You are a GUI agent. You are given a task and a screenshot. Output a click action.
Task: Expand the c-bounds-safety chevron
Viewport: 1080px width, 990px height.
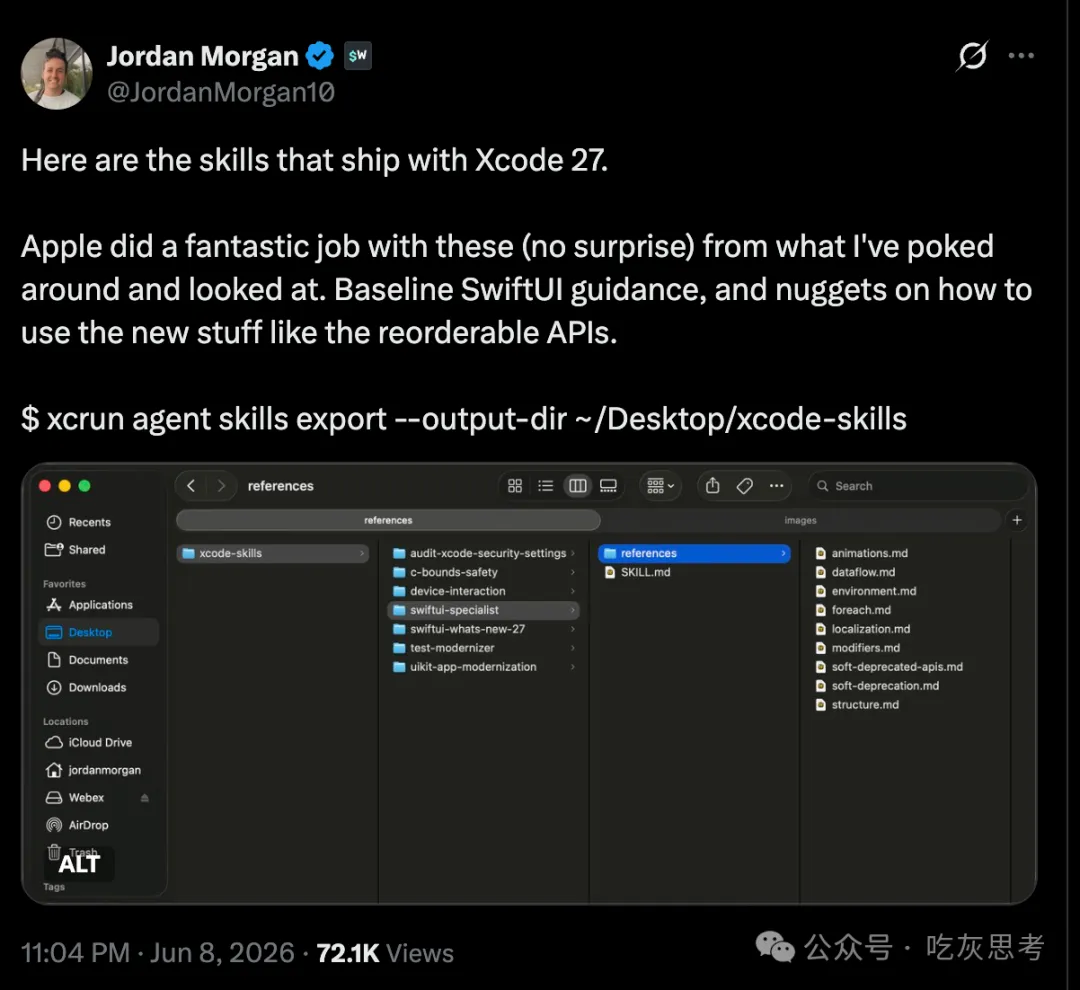[x=572, y=572]
